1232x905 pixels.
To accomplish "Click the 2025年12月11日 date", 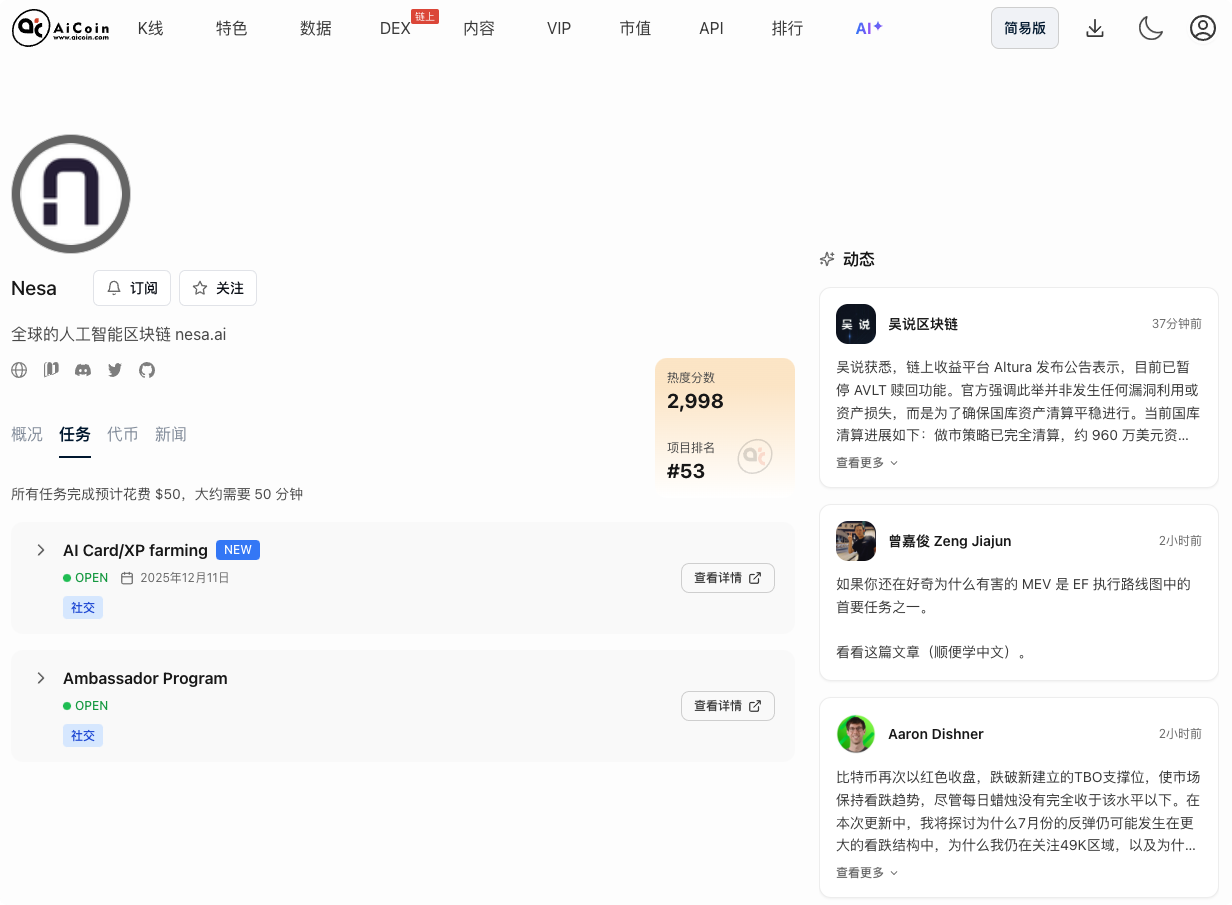I will point(185,578).
